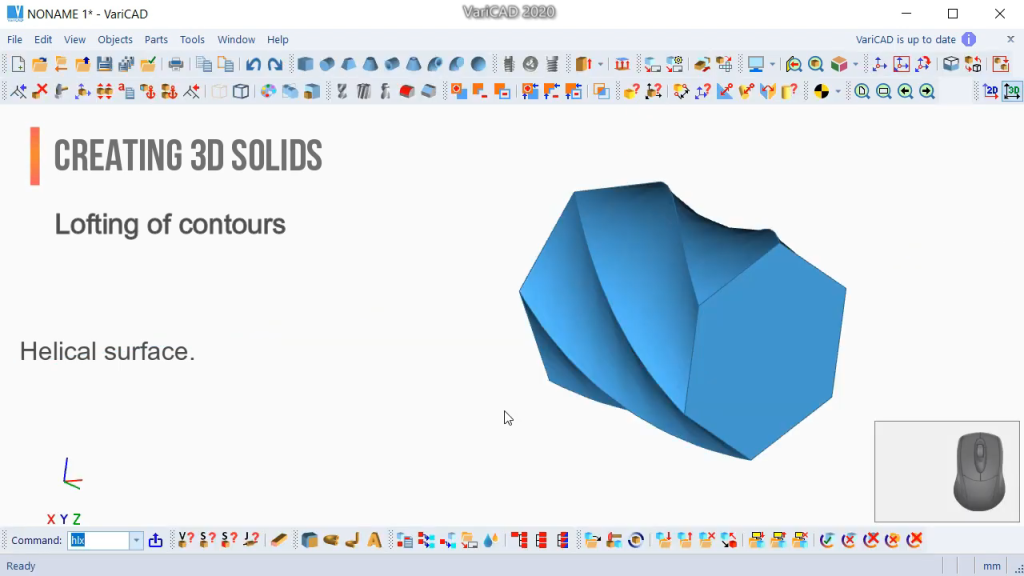
Task: Delete solids with the red X icon
Action: pyautogui.click(x=40, y=91)
